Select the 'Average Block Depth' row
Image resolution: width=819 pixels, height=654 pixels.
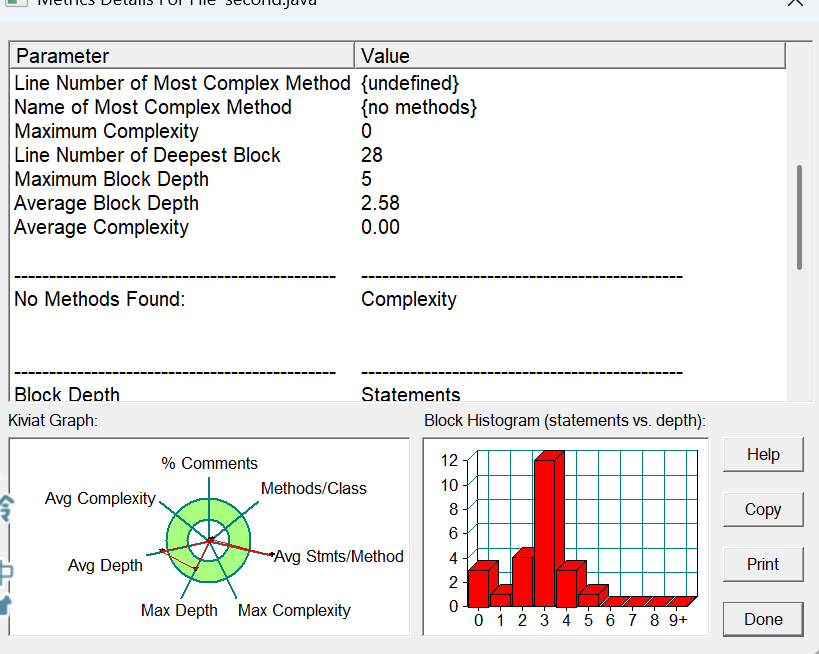point(397,203)
